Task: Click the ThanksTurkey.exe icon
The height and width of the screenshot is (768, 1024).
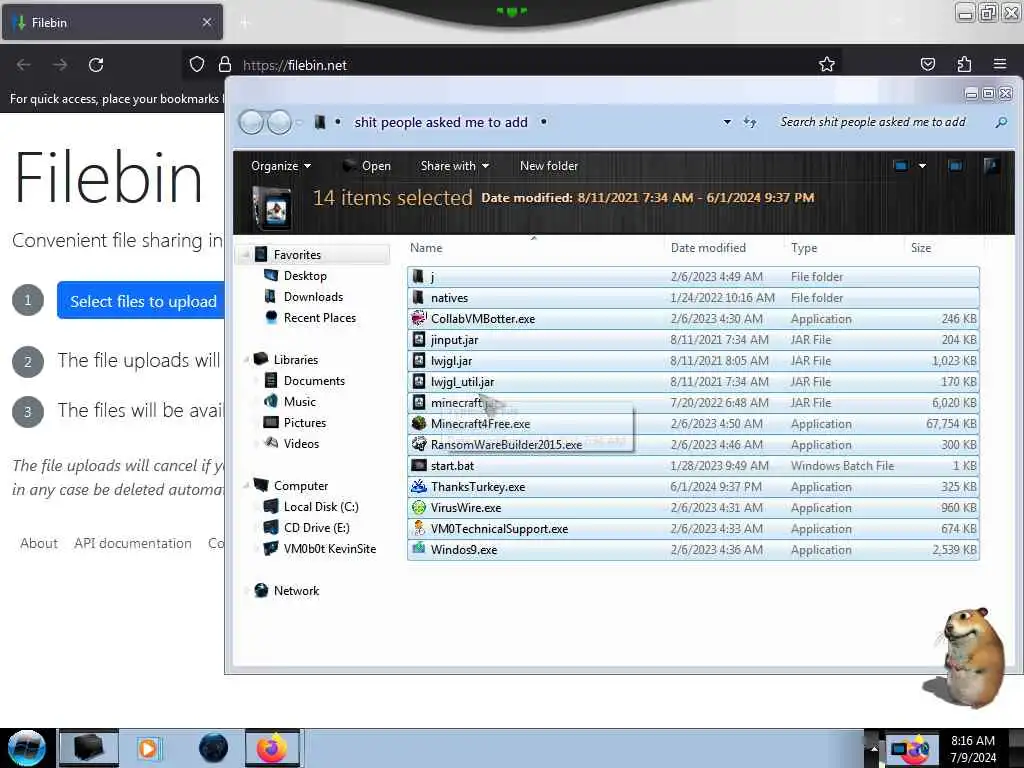Action: [419, 487]
